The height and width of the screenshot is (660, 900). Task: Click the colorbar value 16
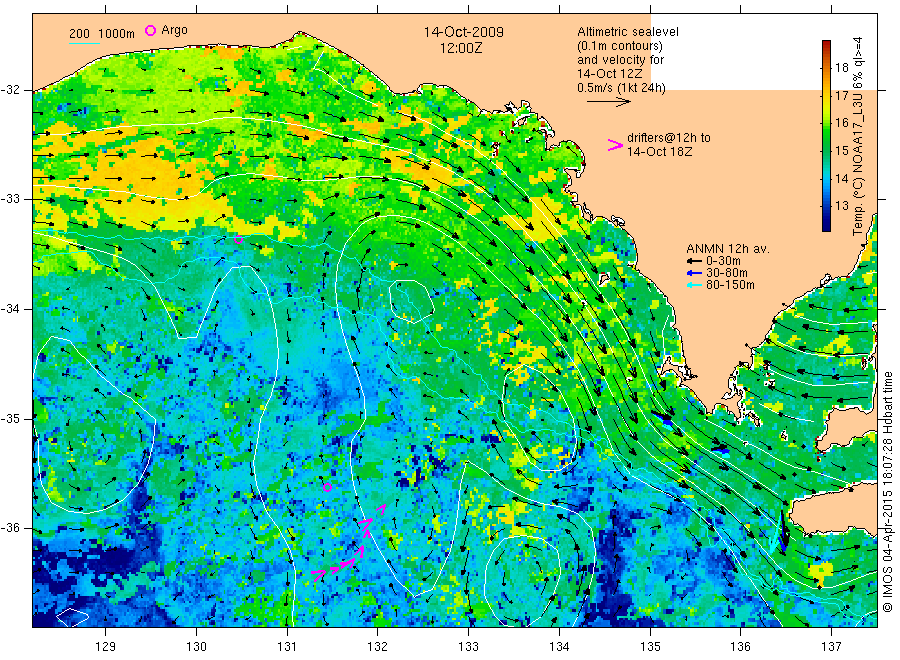(x=841, y=123)
